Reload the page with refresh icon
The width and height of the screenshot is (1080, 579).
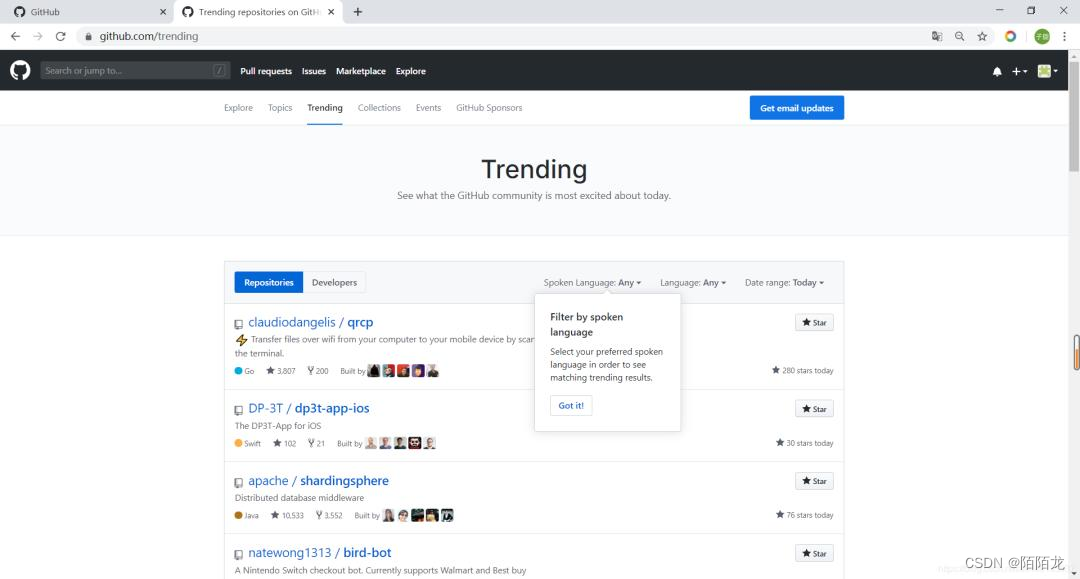click(61, 36)
